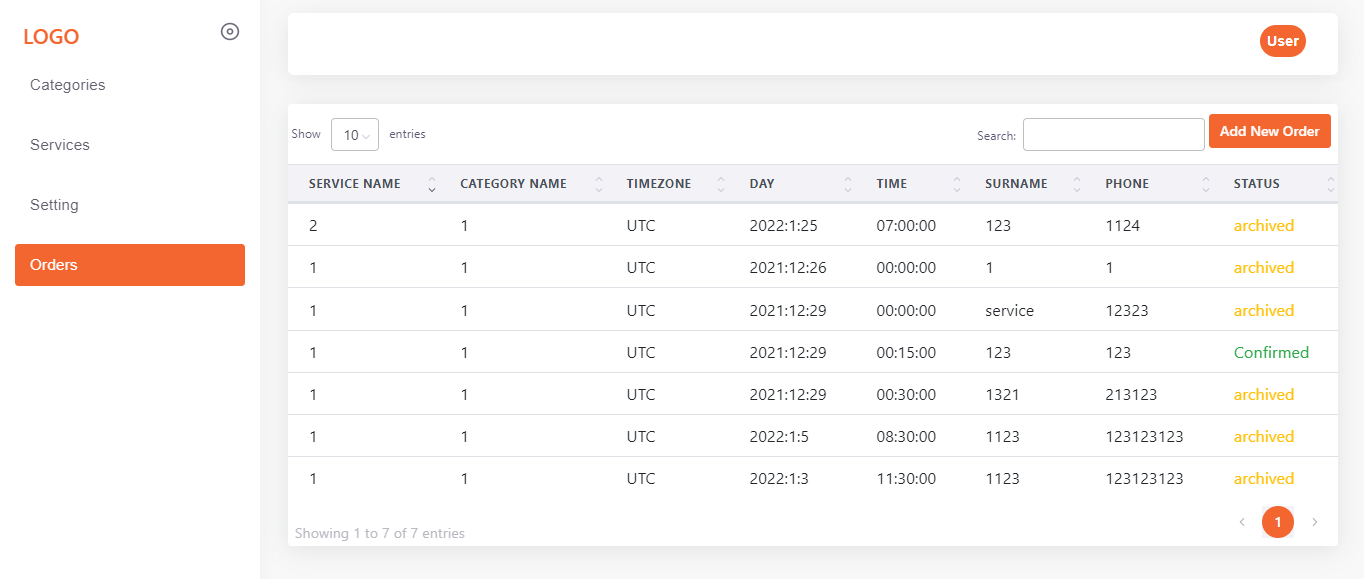
Task: Sort by Day column arrows
Action: click(848, 184)
